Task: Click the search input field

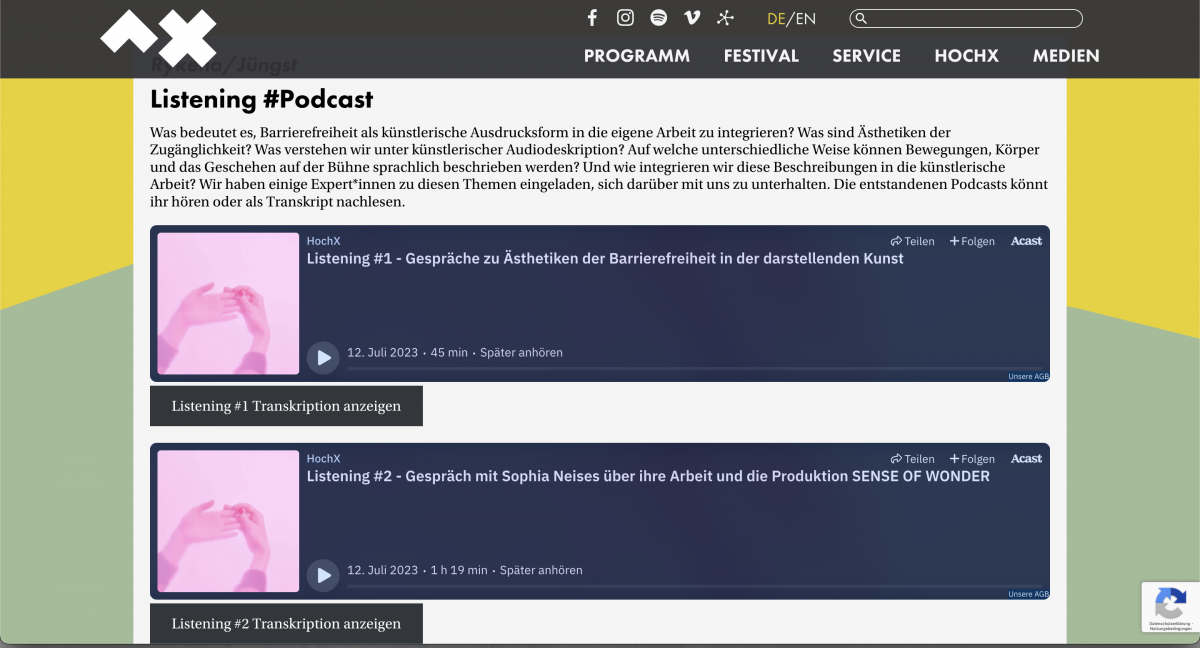Action: click(972, 18)
